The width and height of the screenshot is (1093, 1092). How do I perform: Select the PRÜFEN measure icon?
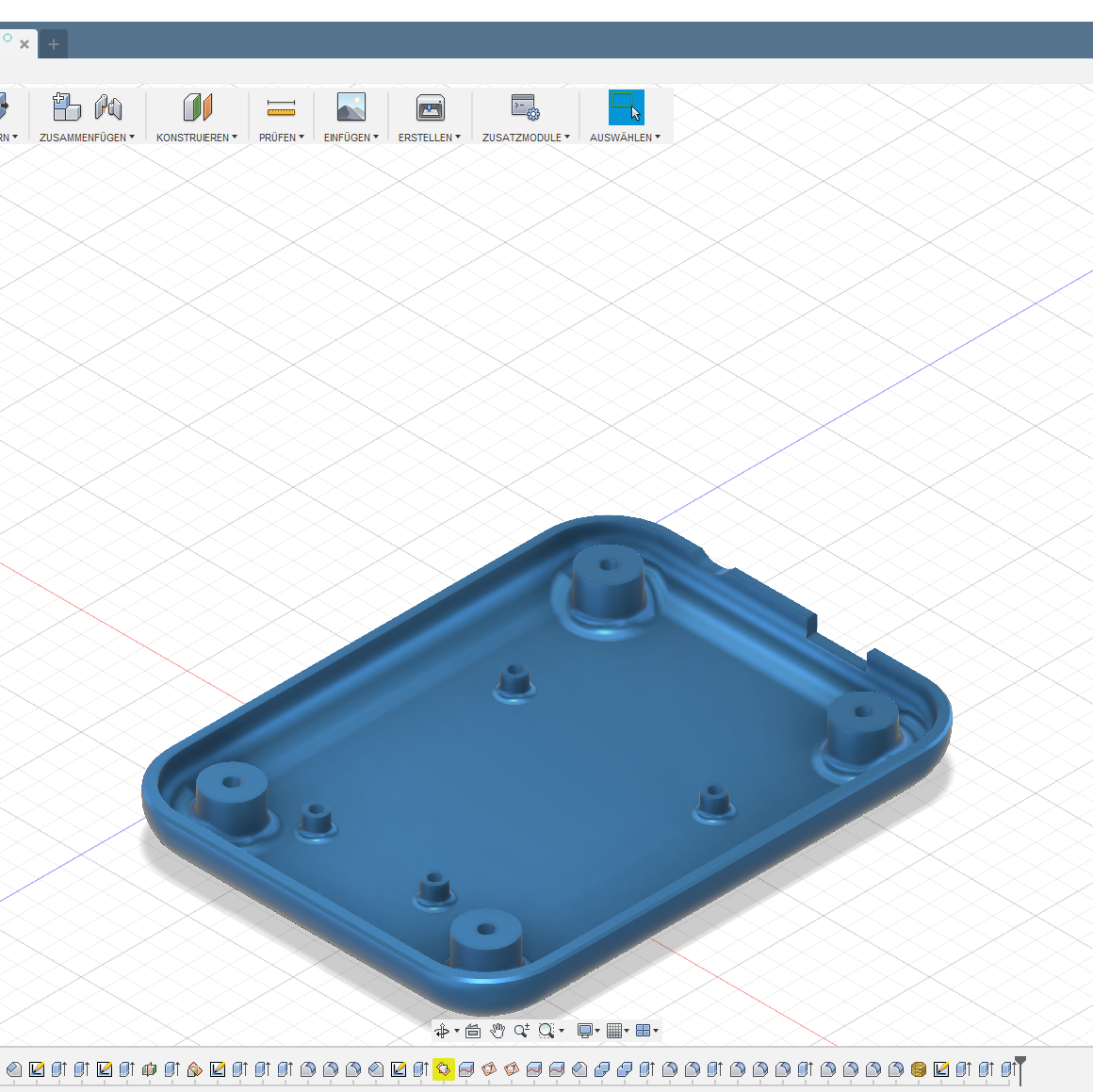click(x=280, y=106)
